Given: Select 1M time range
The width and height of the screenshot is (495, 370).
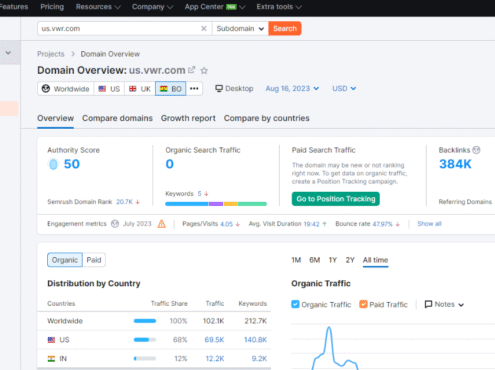Looking at the screenshot, I should coord(296,260).
